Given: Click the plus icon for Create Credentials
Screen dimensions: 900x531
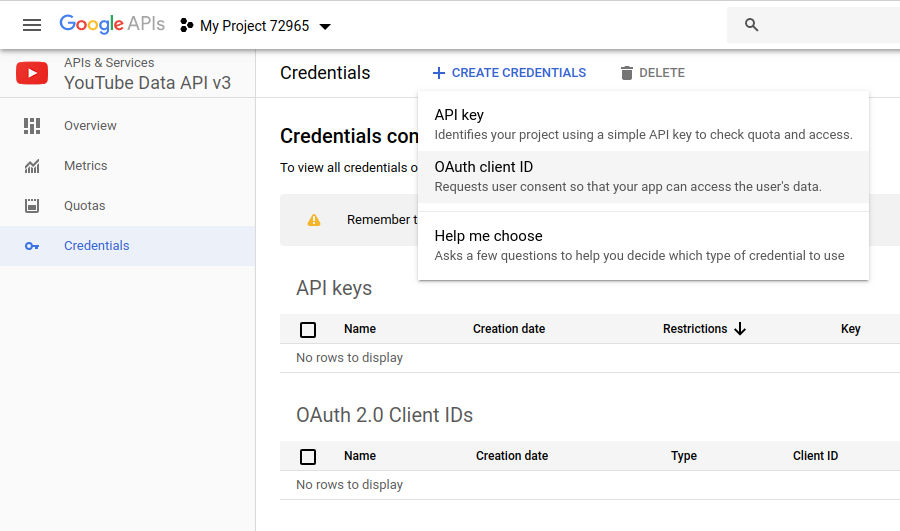Looking at the screenshot, I should pyautogui.click(x=439, y=73).
